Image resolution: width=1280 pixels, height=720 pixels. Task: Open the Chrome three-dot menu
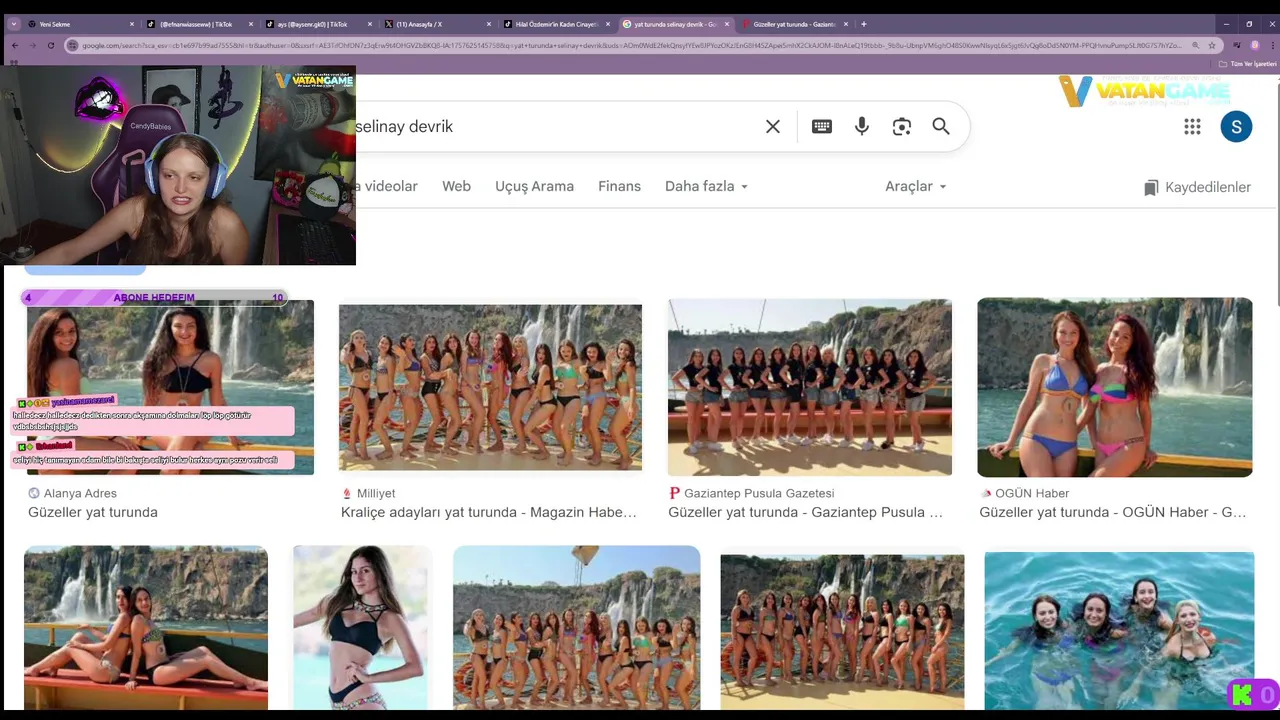[x=1271, y=45]
